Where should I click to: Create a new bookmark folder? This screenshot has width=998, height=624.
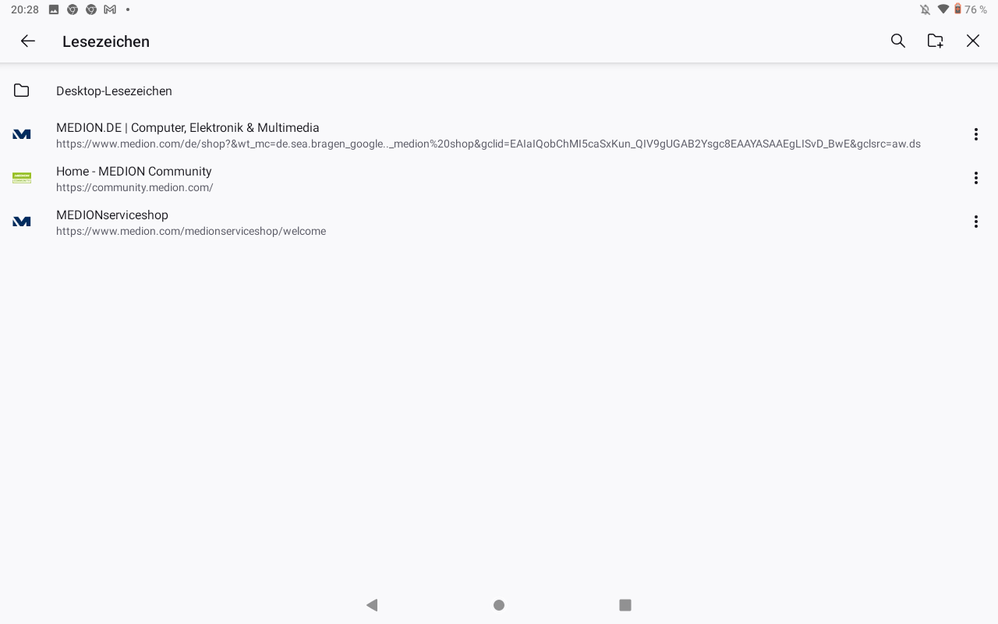(x=935, y=41)
